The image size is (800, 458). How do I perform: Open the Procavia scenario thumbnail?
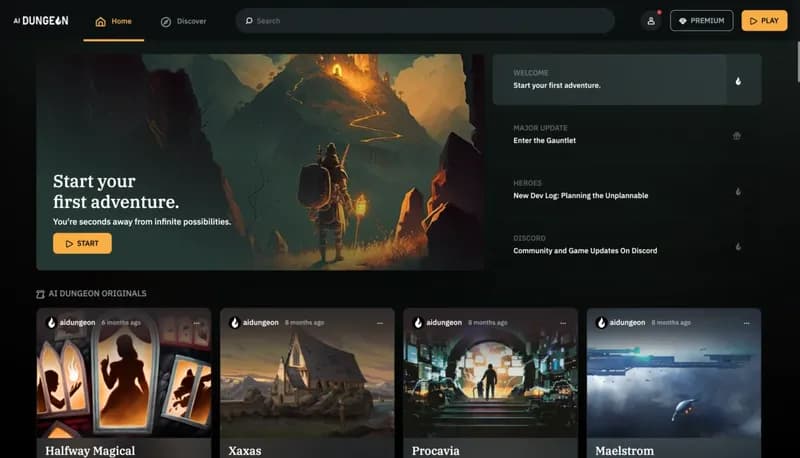490,372
